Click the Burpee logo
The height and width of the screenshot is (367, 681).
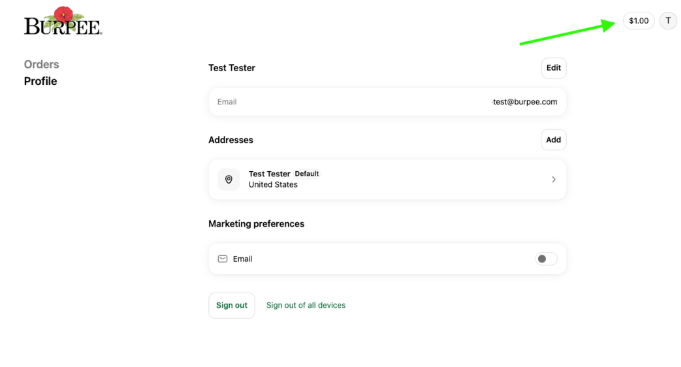pyautogui.click(x=63, y=21)
